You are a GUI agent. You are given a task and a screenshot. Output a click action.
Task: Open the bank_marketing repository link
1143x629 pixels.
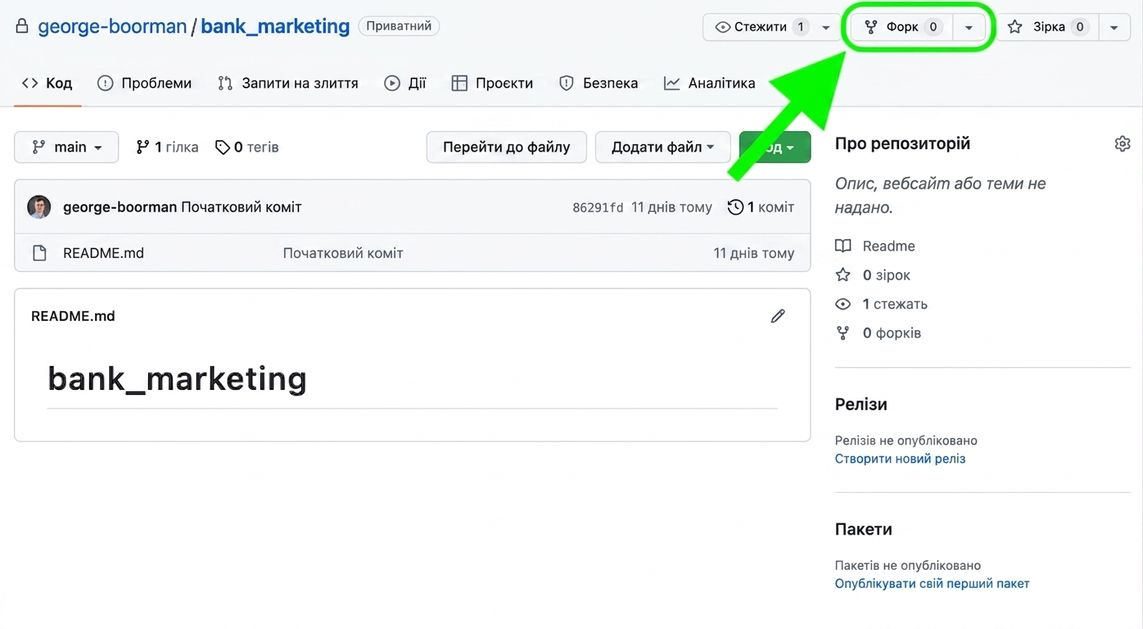pos(275,26)
